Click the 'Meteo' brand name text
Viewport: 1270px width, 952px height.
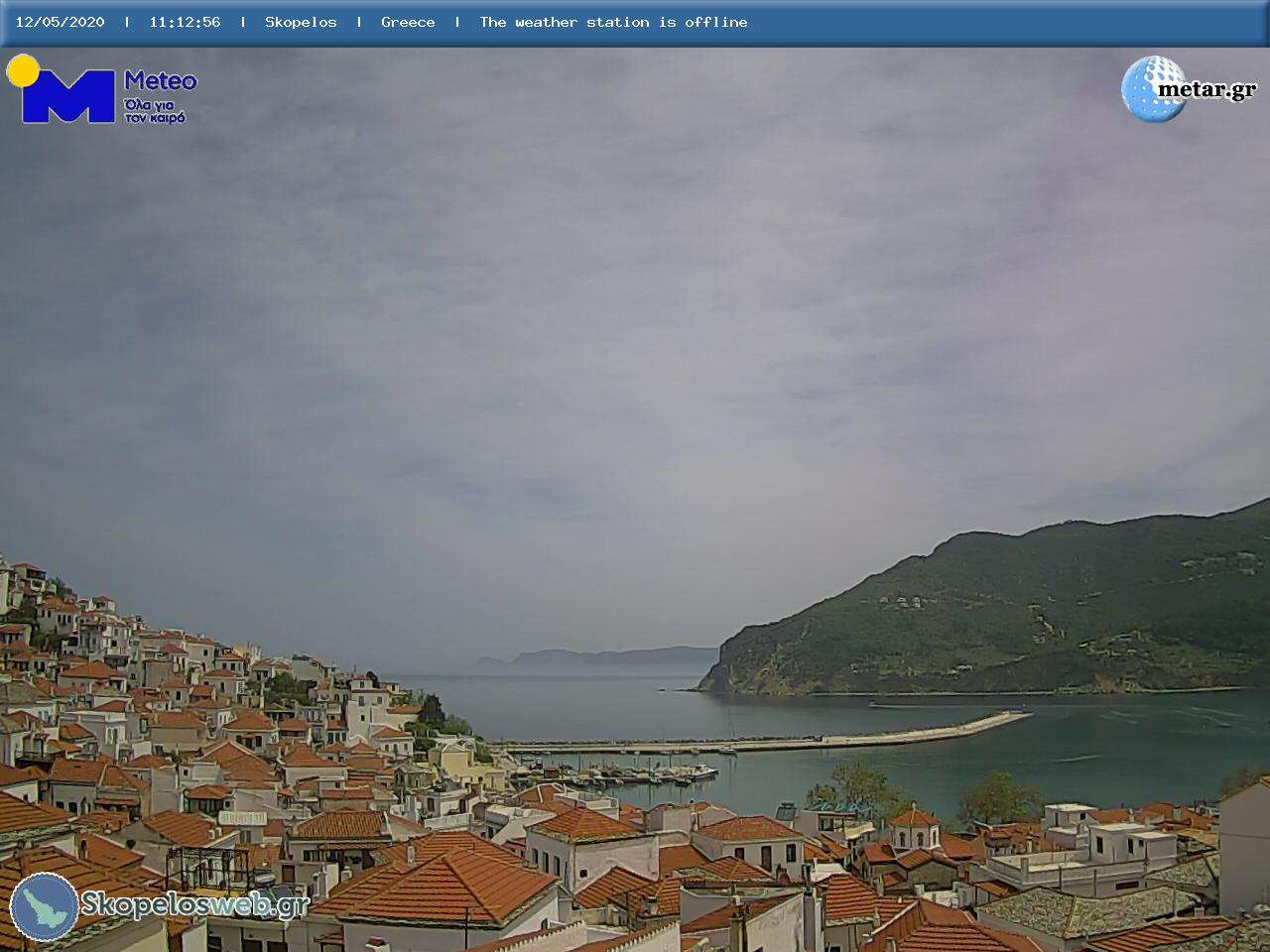pyautogui.click(x=160, y=80)
